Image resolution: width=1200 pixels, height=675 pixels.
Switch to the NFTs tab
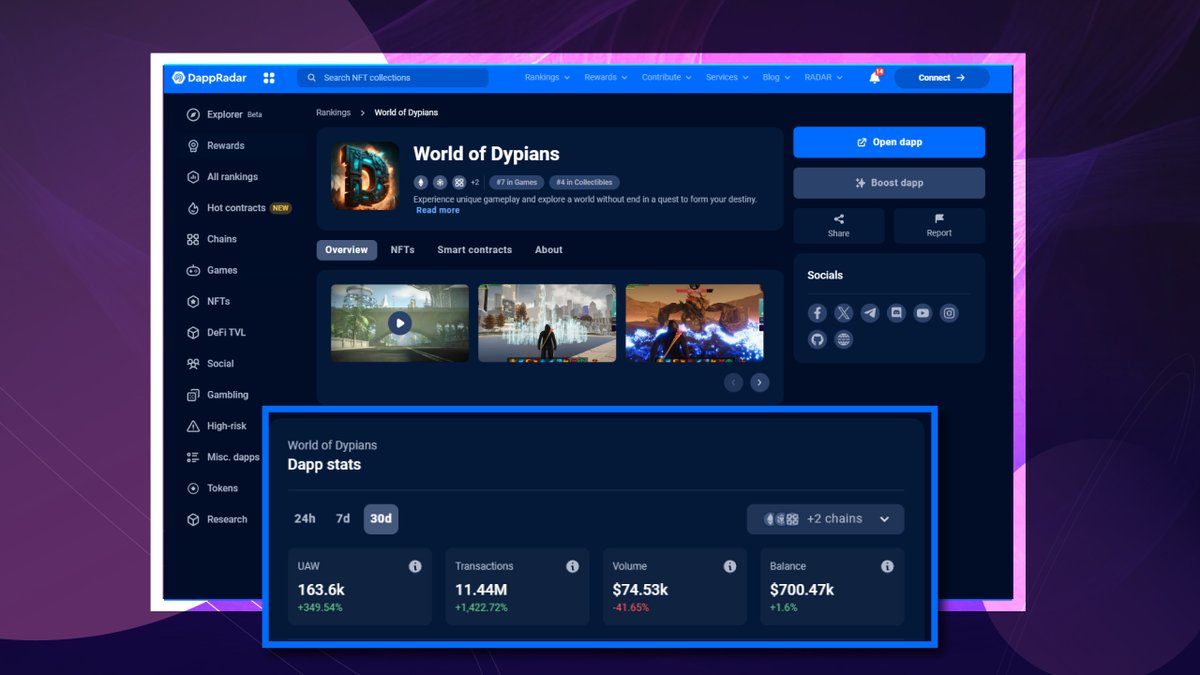coord(402,250)
